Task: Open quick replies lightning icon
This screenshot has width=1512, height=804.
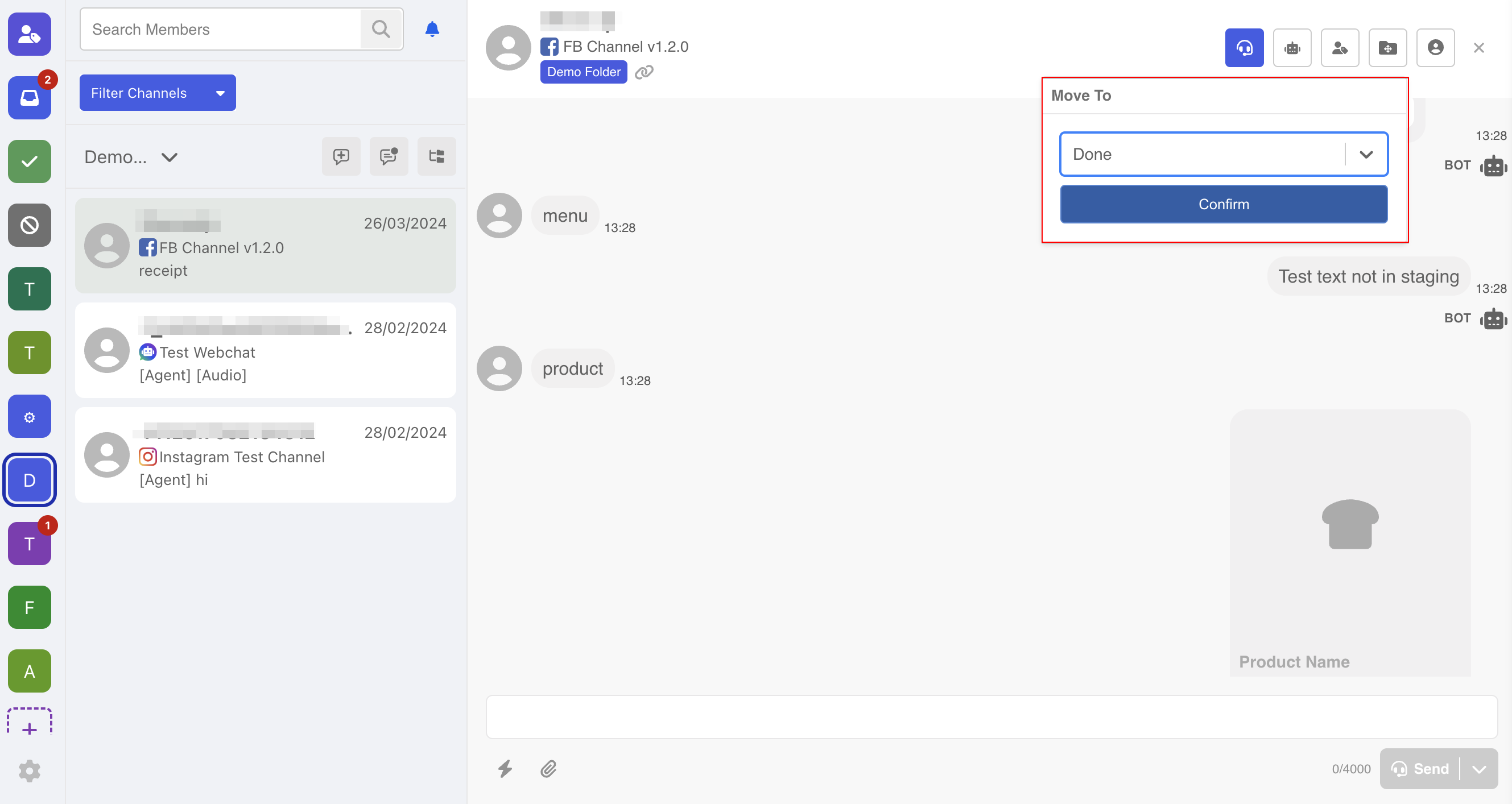Action: pyautogui.click(x=505, y=768)
